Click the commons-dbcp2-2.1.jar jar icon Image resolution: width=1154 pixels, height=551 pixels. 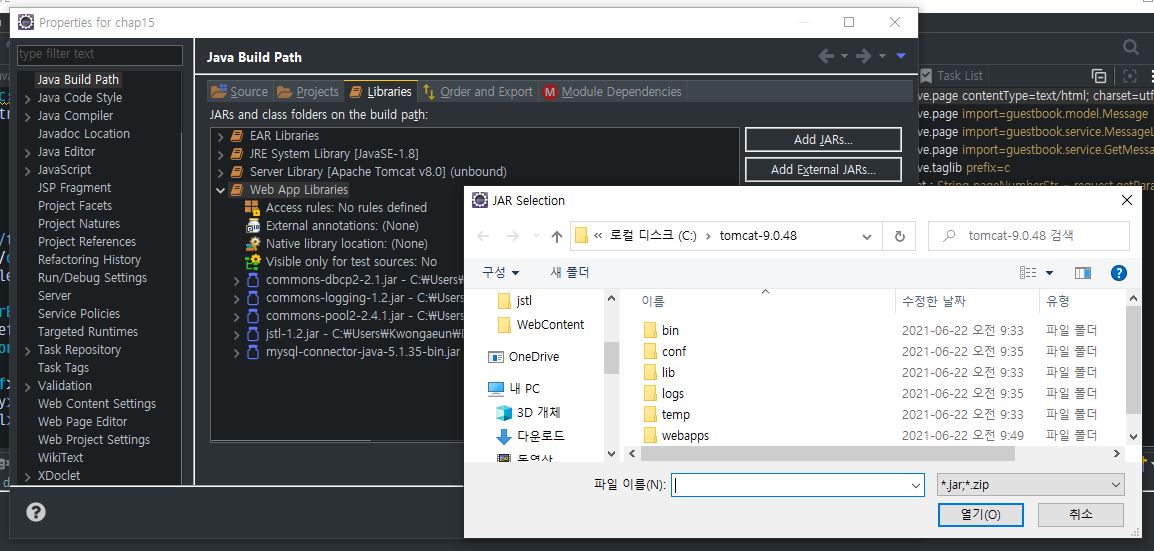pos(252,280)
